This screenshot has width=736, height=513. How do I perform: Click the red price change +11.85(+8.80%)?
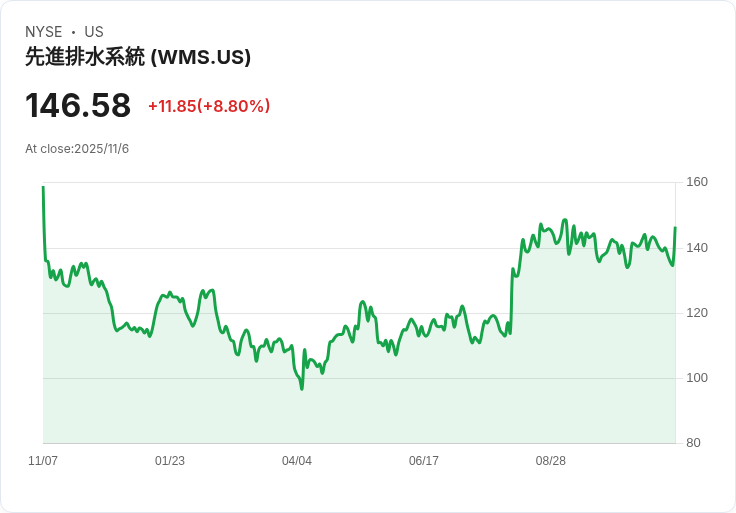[x=209, y=106]
